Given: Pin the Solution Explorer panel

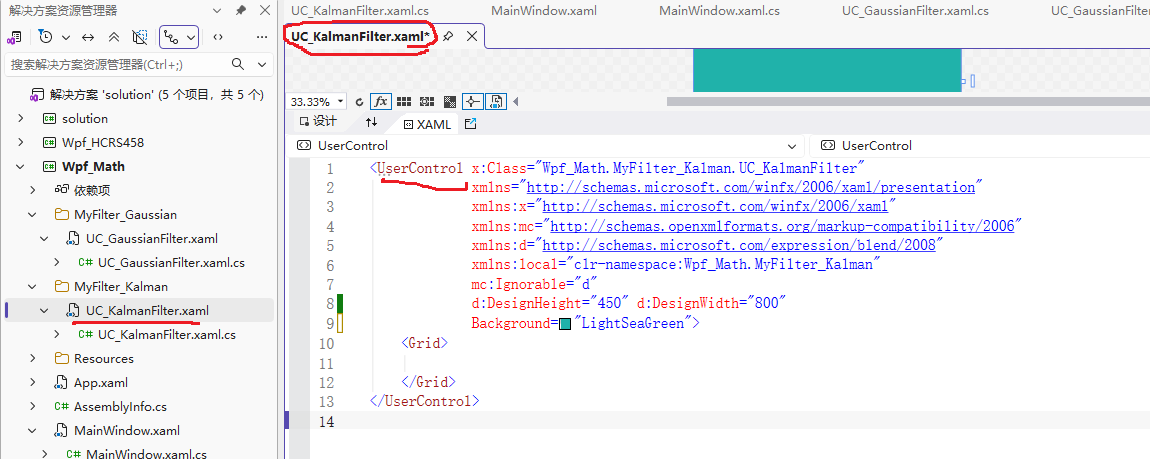Looking at the screenshot, I should [x=241, y=10].
